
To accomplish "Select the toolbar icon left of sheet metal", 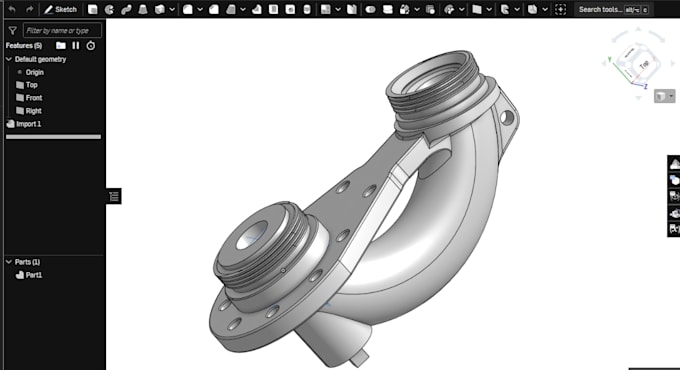I will (505, 9).
